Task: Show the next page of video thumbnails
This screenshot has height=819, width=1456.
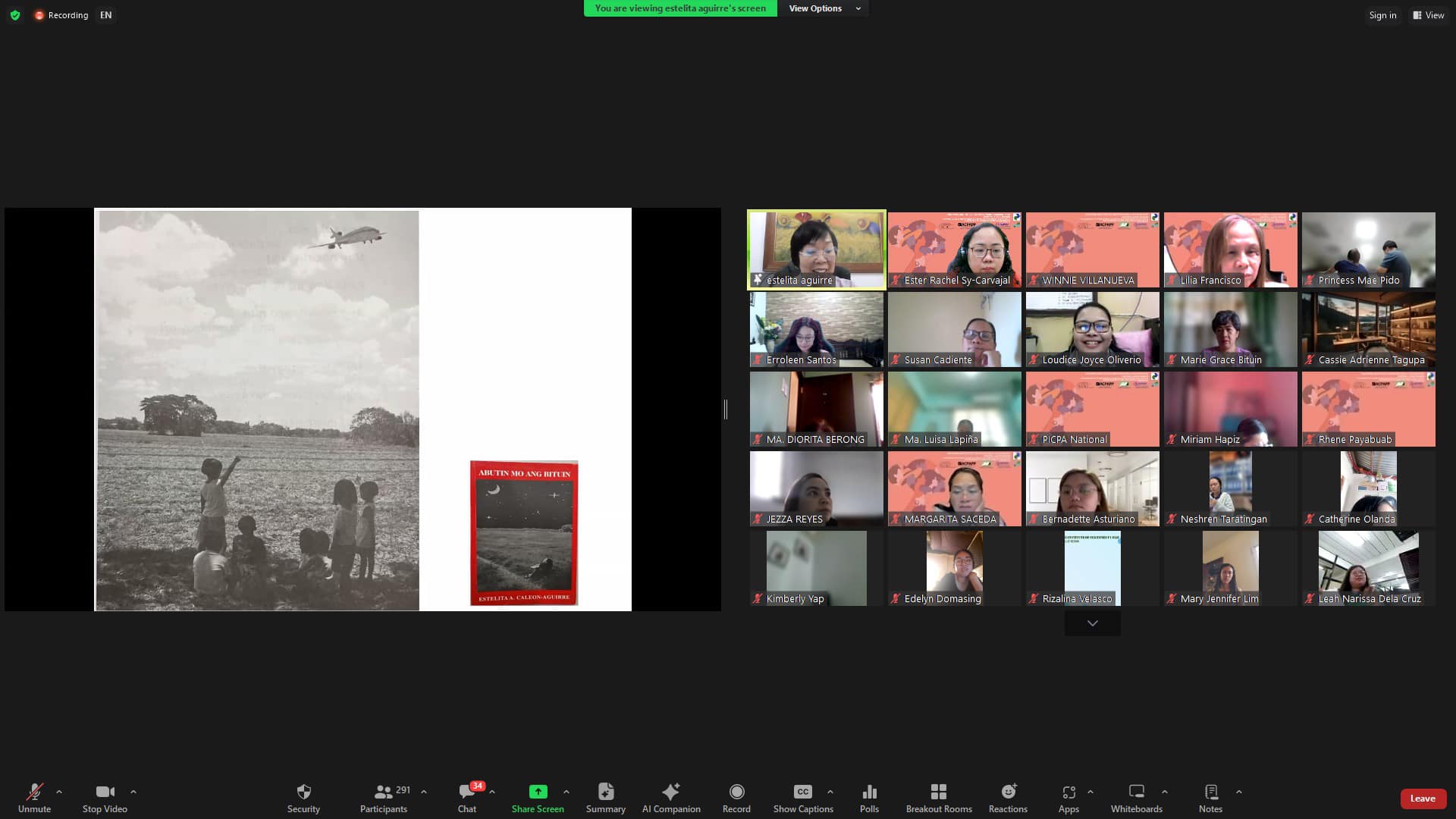Action: [x=1092, y=623]
